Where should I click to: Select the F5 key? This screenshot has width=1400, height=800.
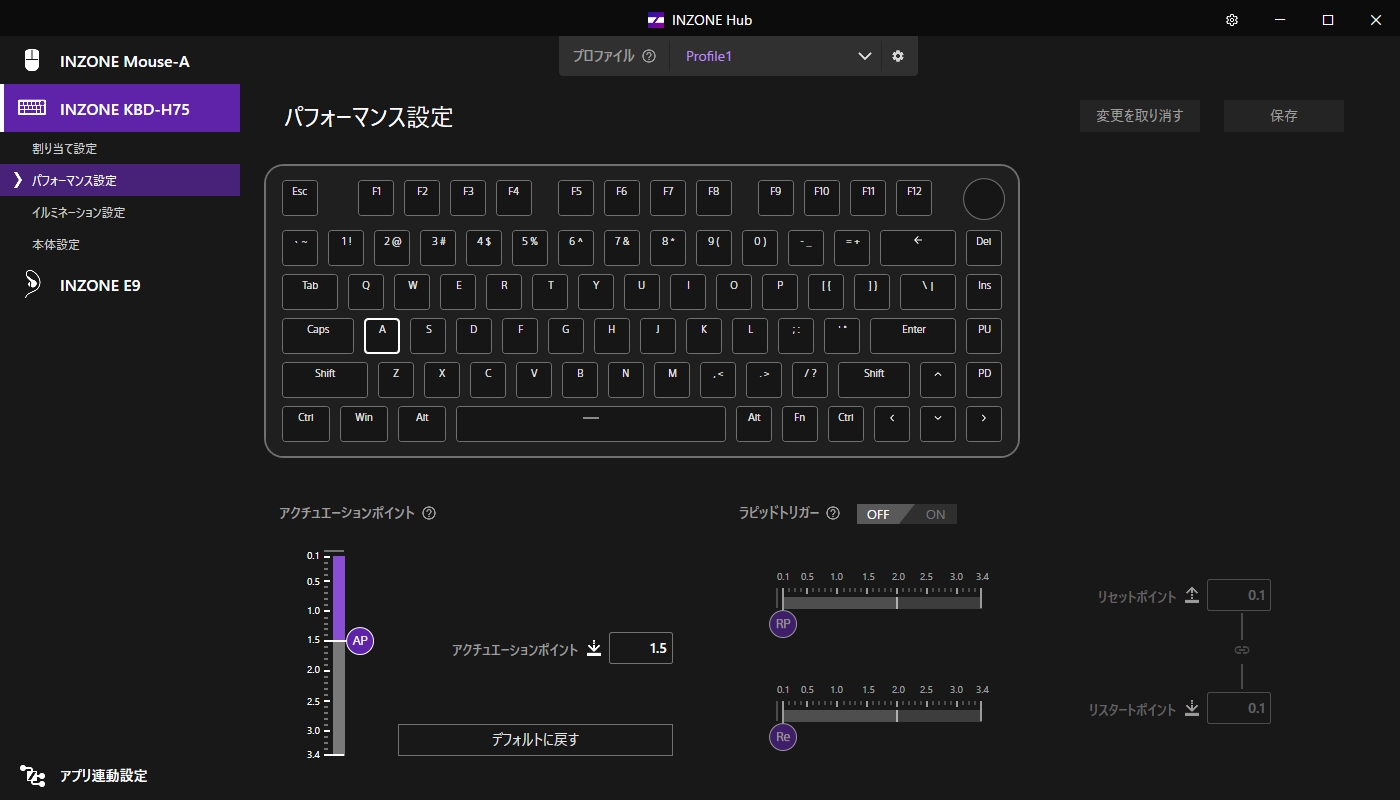[576, 198]
